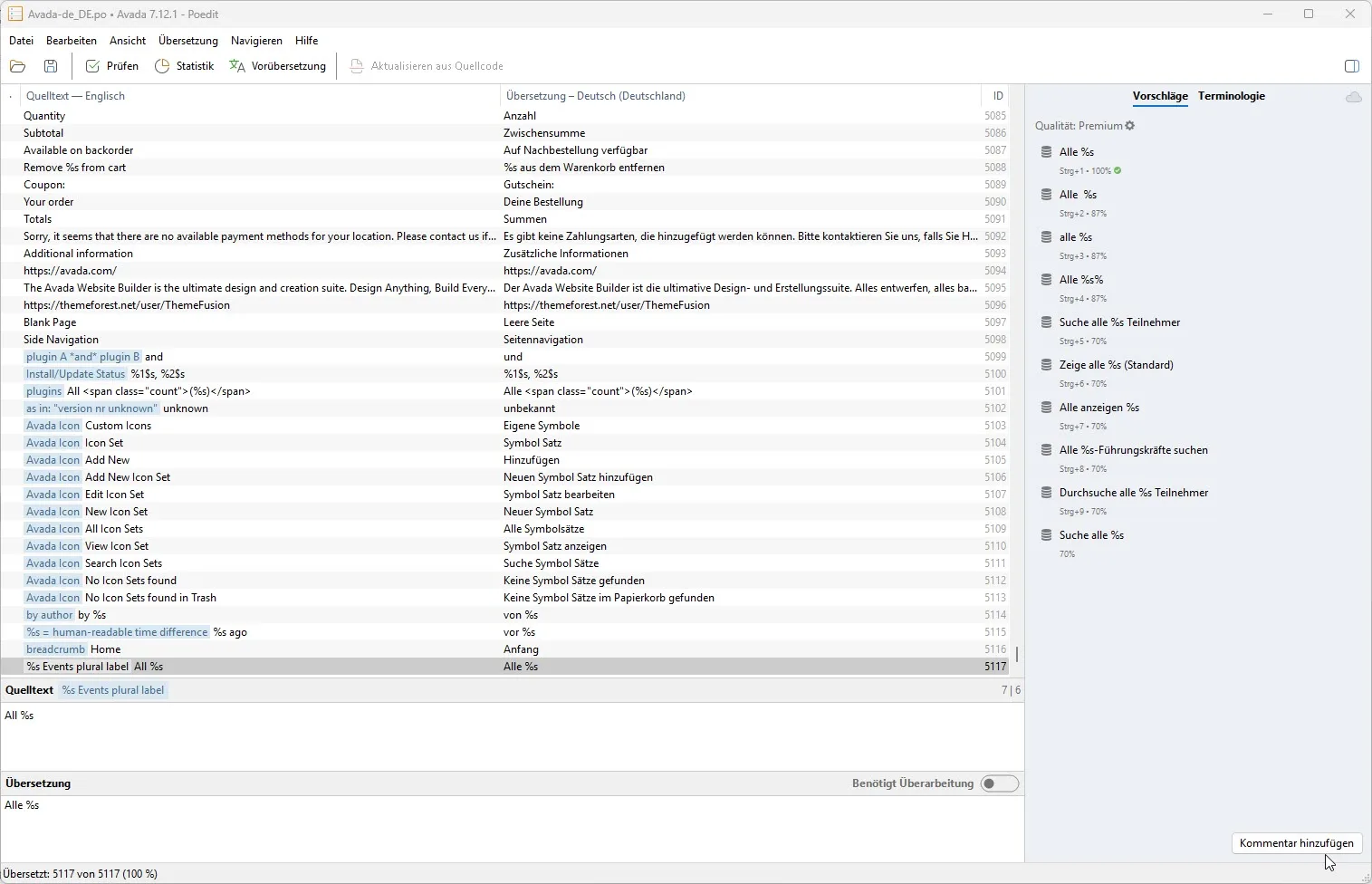Select the row 'by %s'
1372x884 pixels.
coord(506,615)
